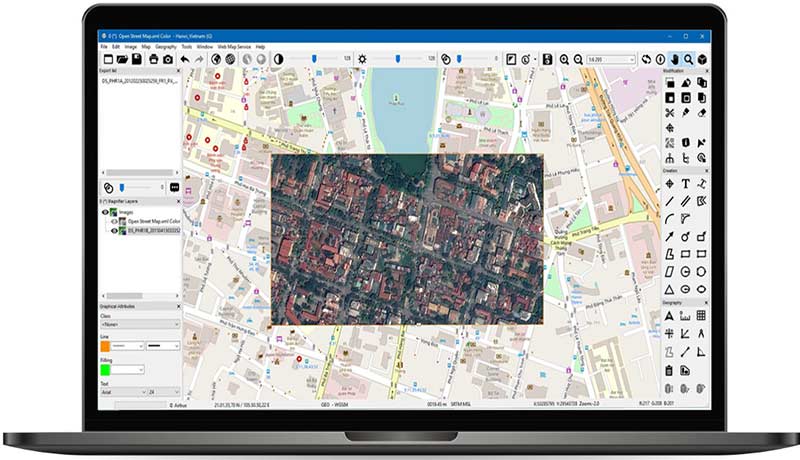Open the Web Map Service menu
Image resolution: width=800 pixels, height=460 pixels.
point(234,47)
